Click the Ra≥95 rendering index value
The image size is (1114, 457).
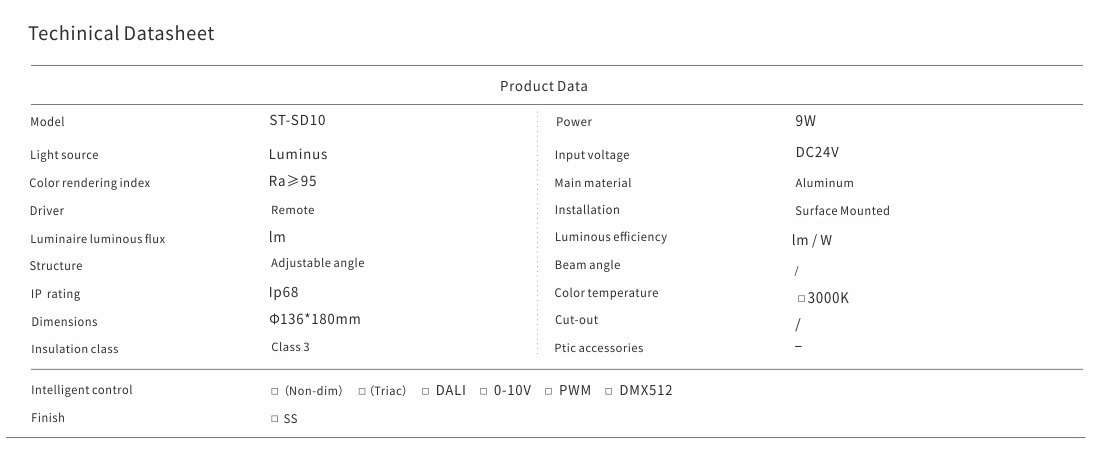tap(292, 181)
